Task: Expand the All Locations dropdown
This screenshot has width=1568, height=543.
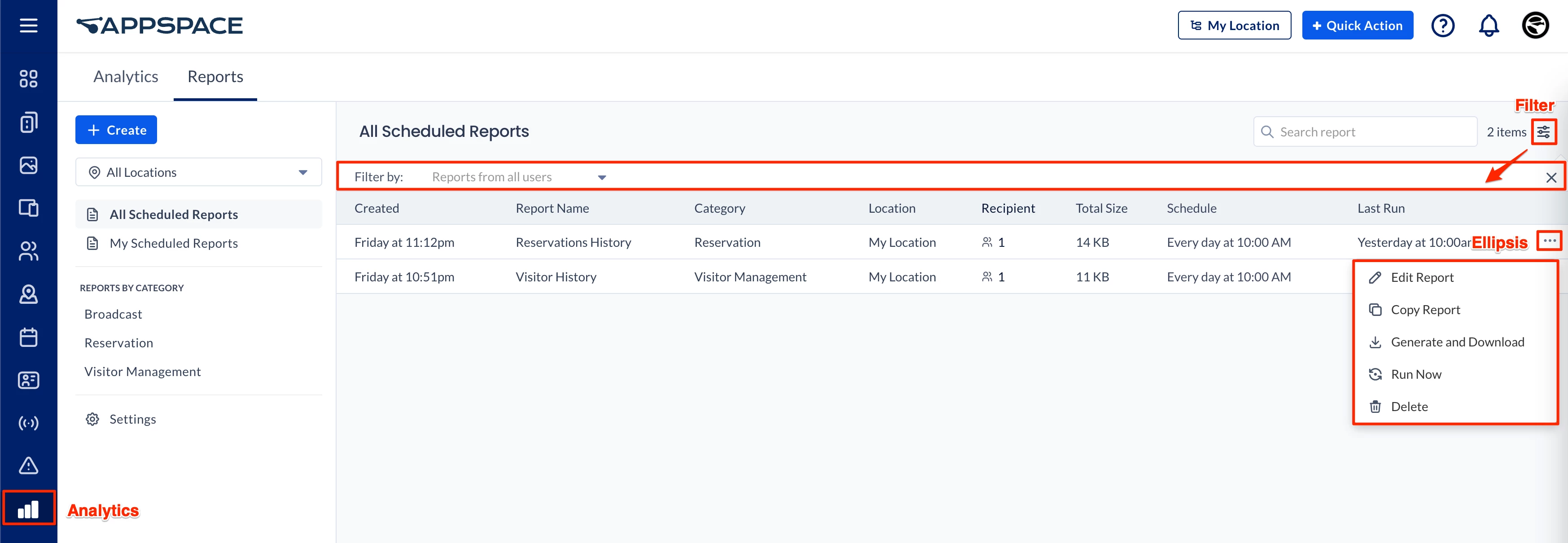Action: 198,172
